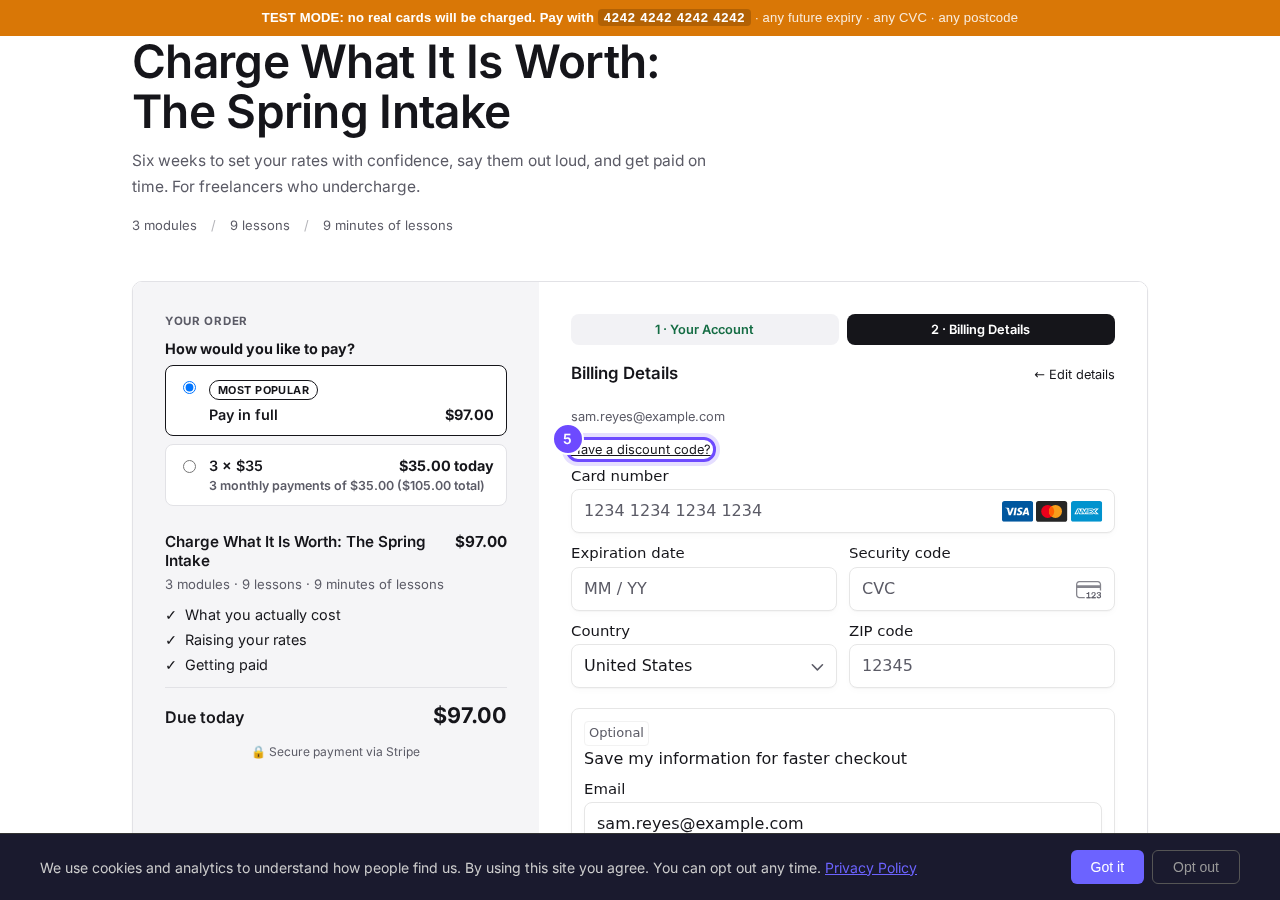This screenshot has width=1280, height=900.
Task: Click the Mastercard logo
Action: tap(1051, 511)
